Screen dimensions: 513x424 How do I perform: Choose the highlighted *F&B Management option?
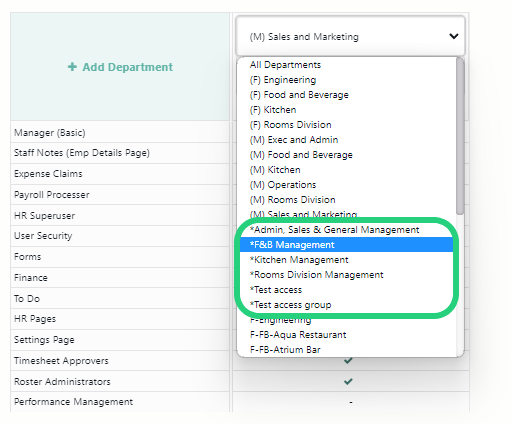(346, 245)
